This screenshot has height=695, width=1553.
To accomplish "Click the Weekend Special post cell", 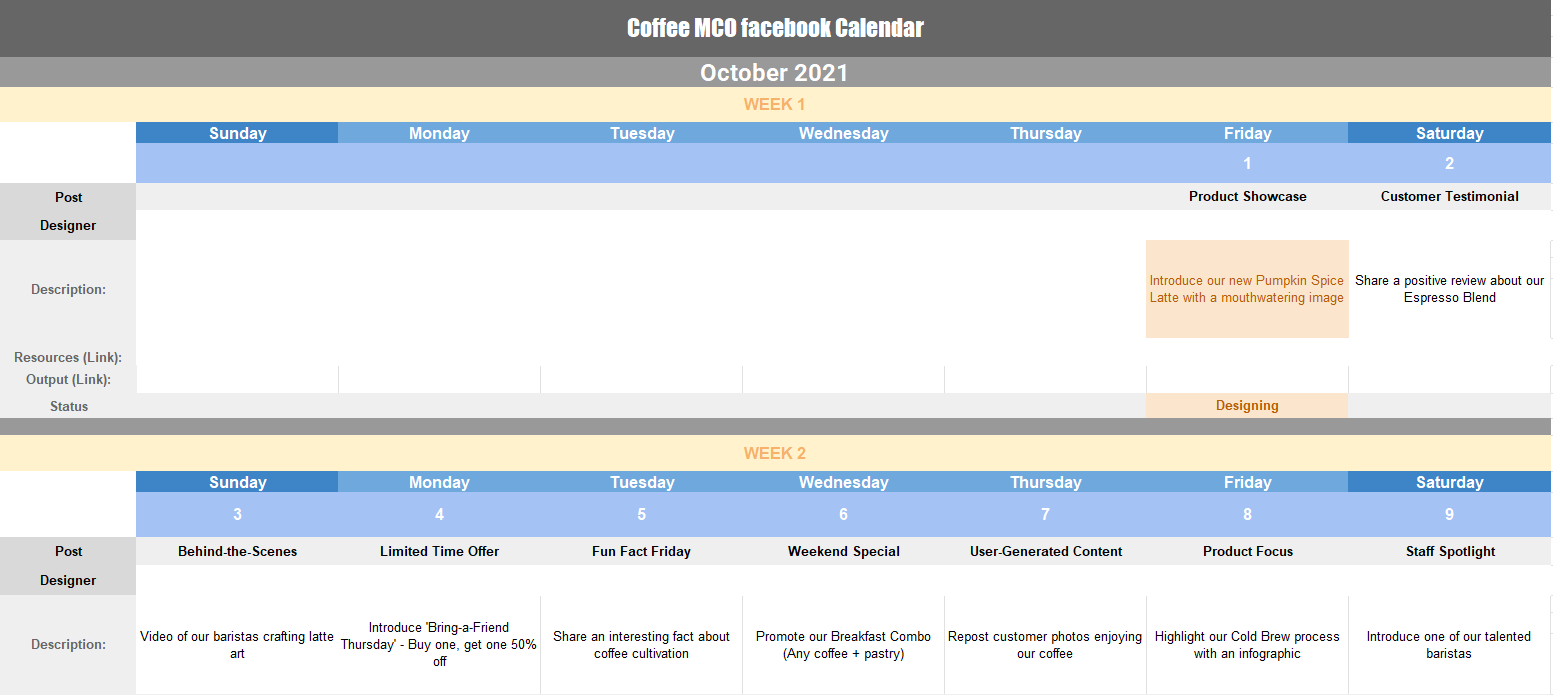I will (843, 551).
